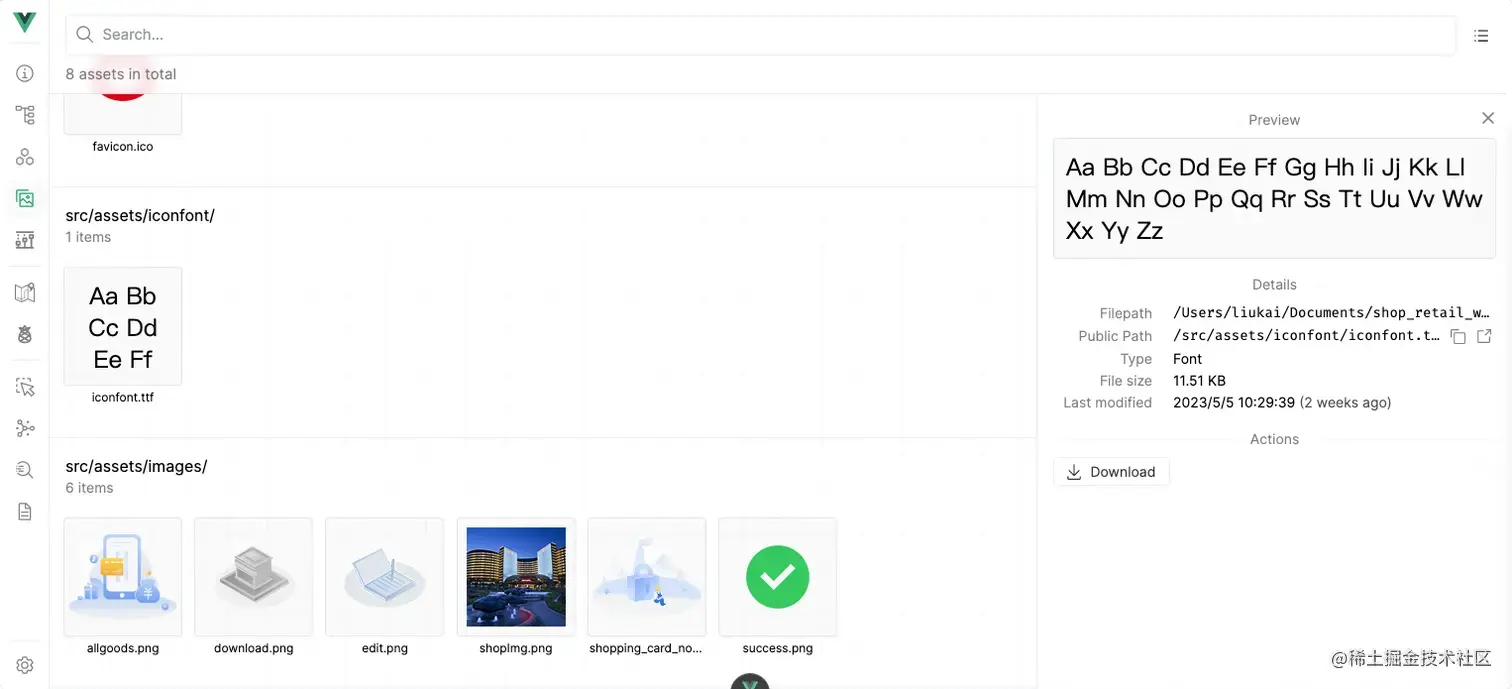Image resolution: width=1512 pixels, height=689 pixels.
Task: Click the Public Path value text
Action: click(x=1307, y=336)
